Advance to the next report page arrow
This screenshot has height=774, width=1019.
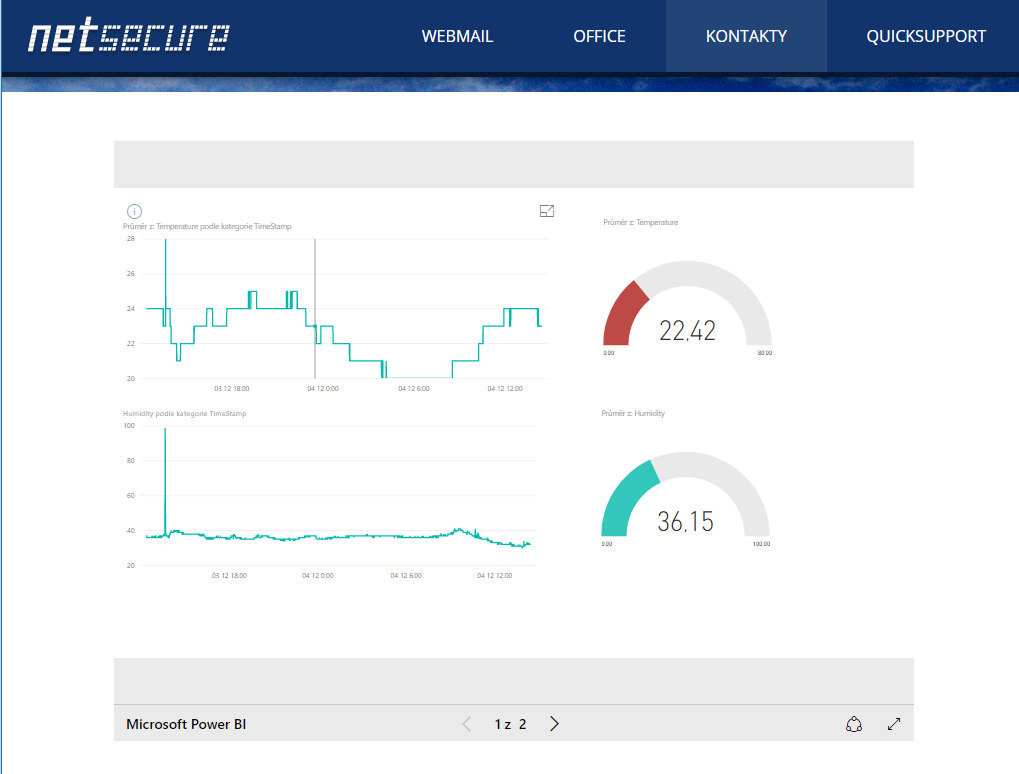pyautogui.click(x=554, y=723)
